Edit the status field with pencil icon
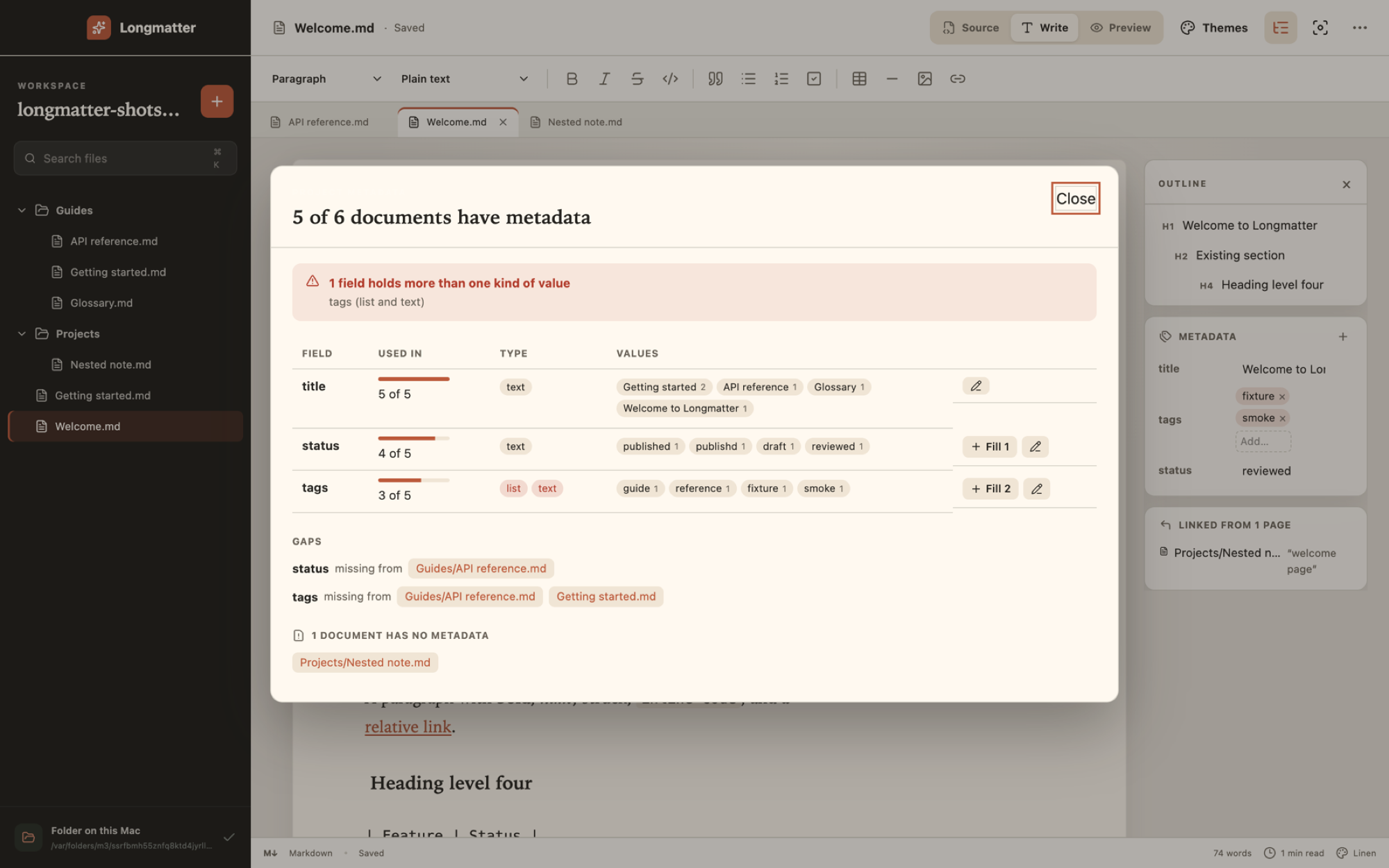The image size is (1389, 868). point(1035,446)
